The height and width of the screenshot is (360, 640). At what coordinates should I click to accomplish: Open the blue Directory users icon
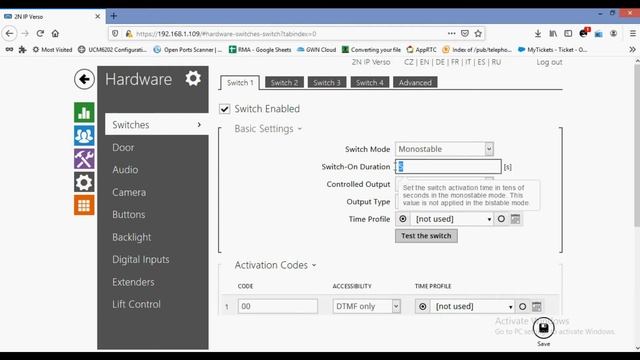point(84,136)
